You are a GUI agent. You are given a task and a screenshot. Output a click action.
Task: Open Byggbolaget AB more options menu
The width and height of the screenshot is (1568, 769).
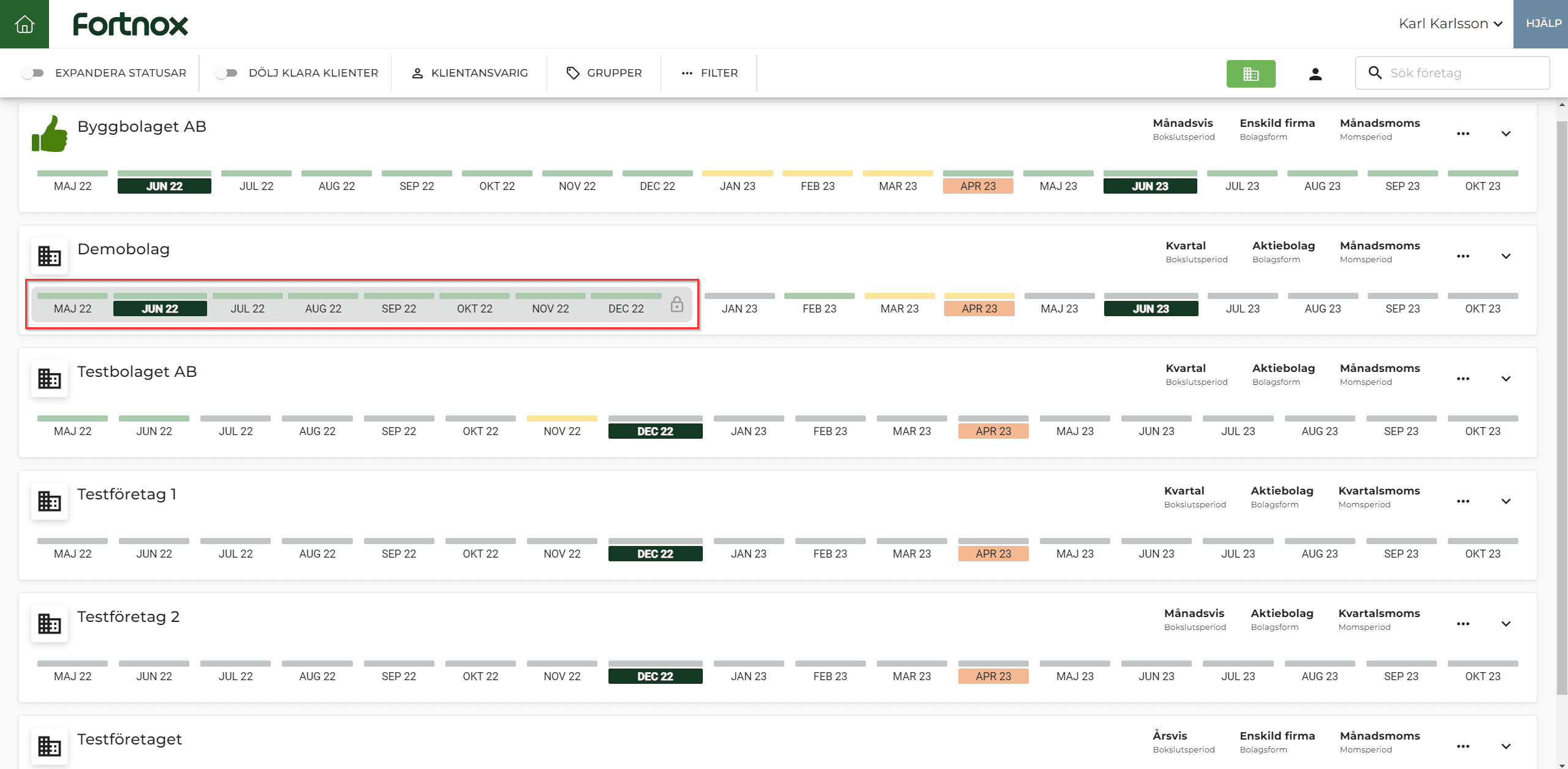1463,134
